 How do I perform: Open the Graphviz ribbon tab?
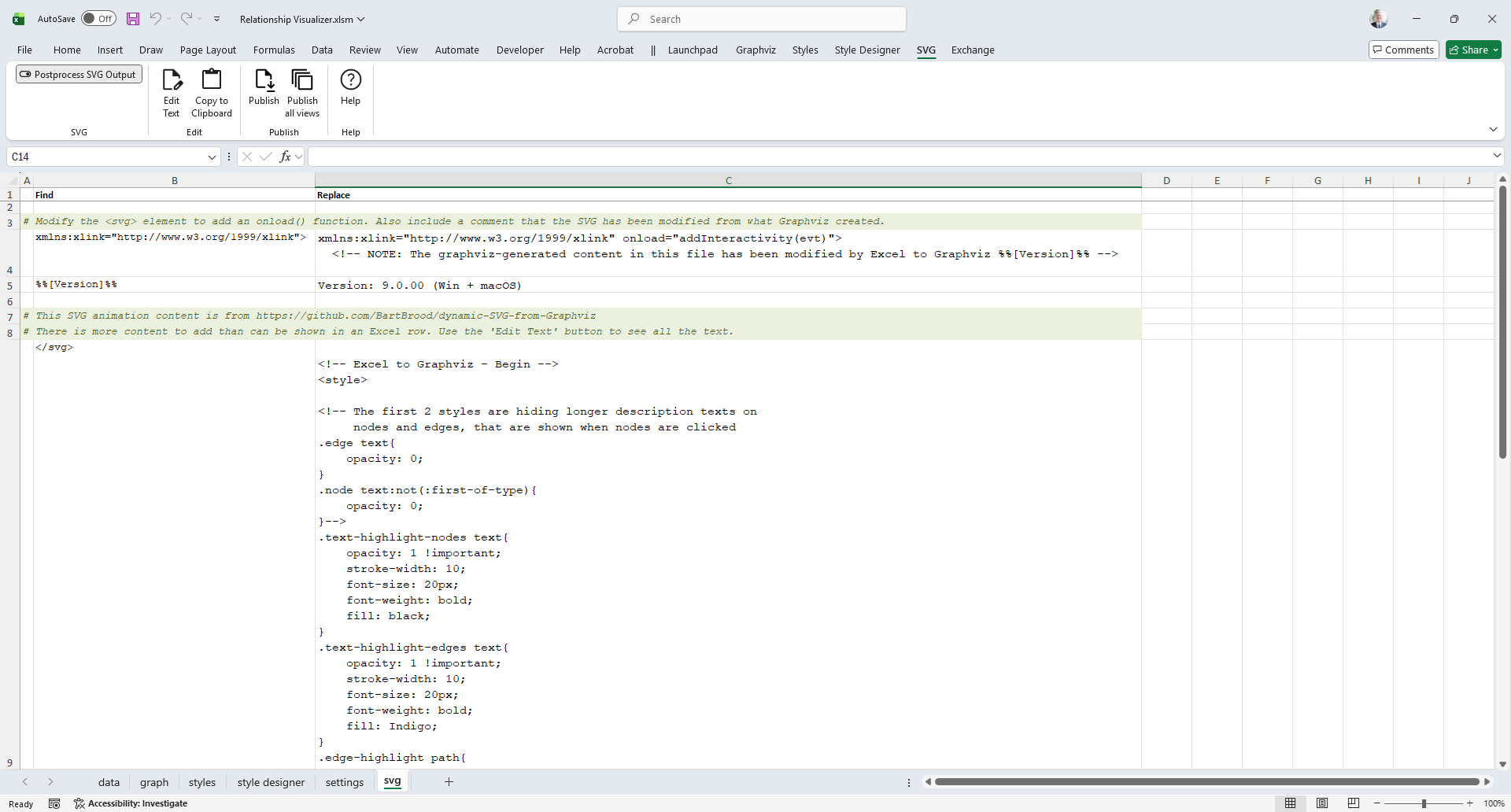755,50
